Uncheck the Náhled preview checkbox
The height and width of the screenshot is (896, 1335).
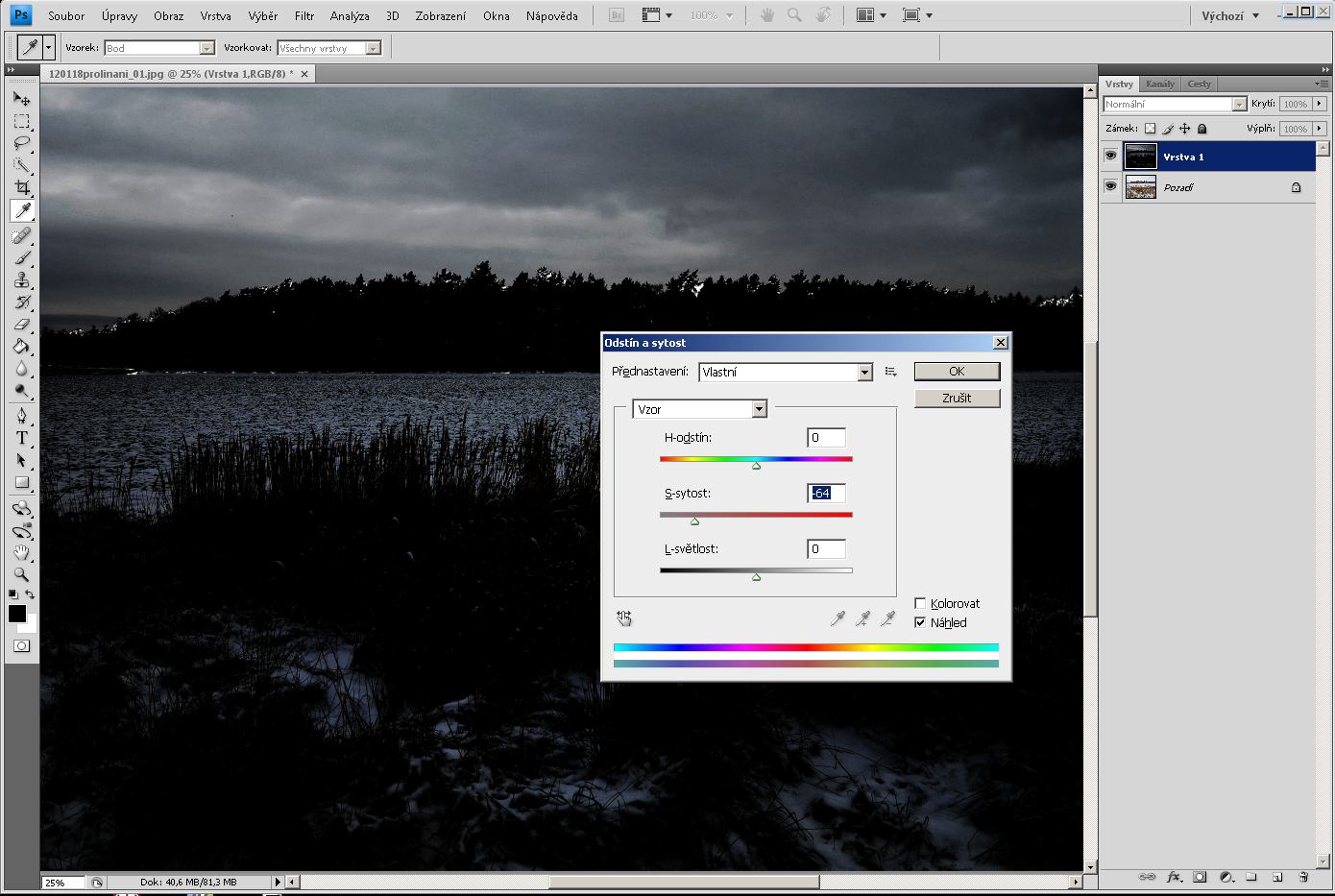coord(920,622)
